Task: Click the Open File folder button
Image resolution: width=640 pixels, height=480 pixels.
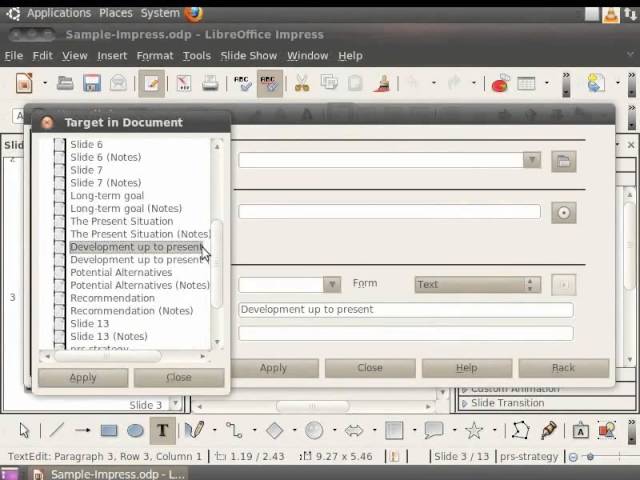Action: [x=564, y=161]
